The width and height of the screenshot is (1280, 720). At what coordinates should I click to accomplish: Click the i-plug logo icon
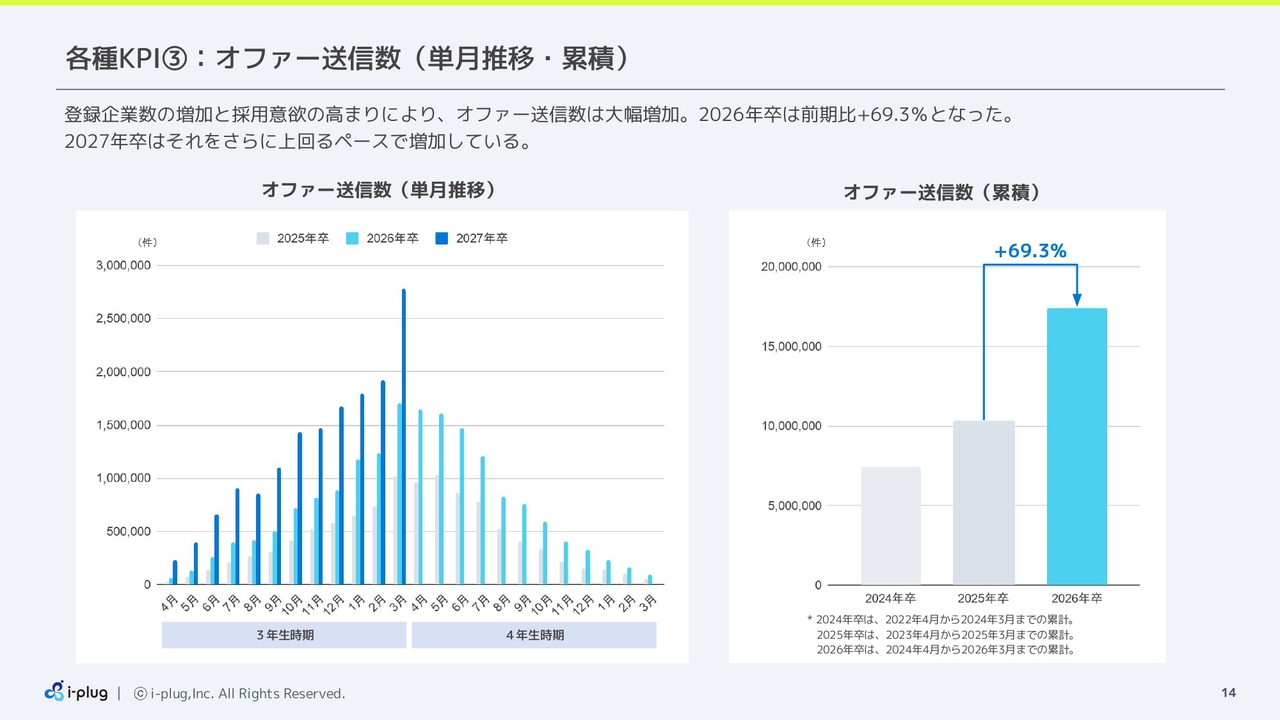54,691
